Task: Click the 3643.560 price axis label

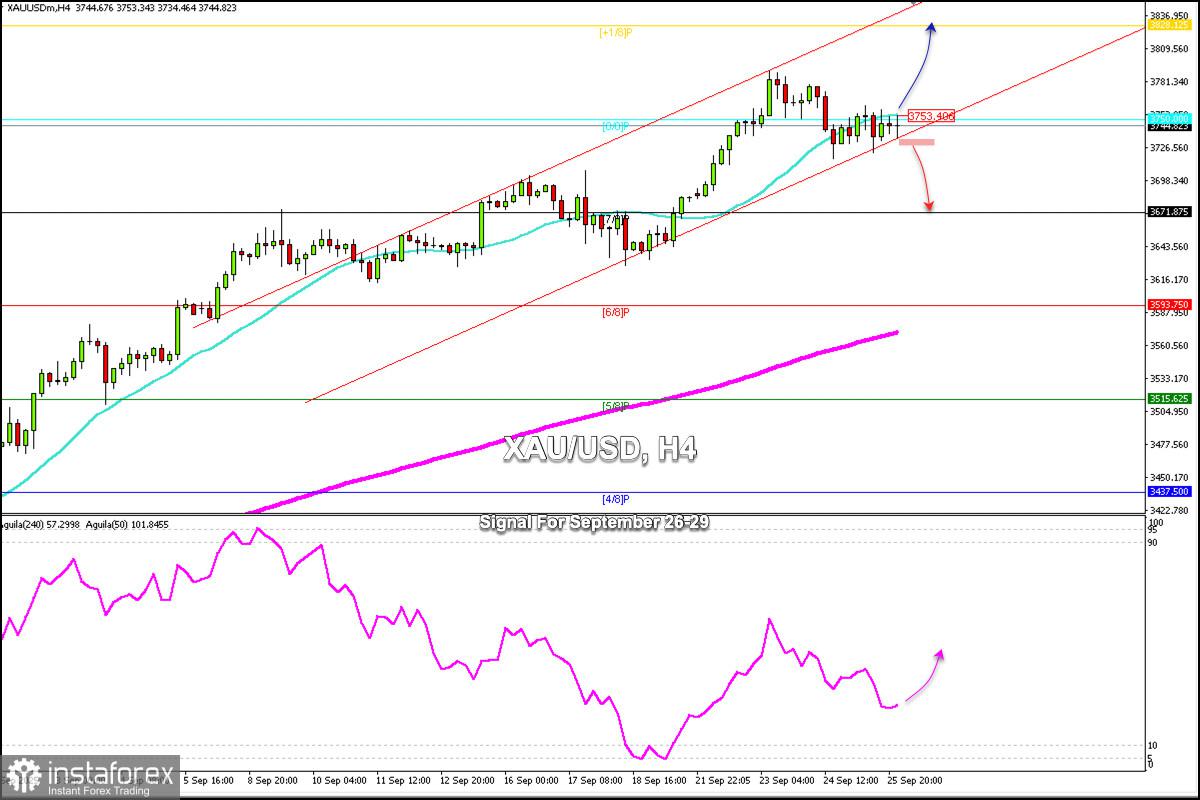Action: tap(1170, 246)
